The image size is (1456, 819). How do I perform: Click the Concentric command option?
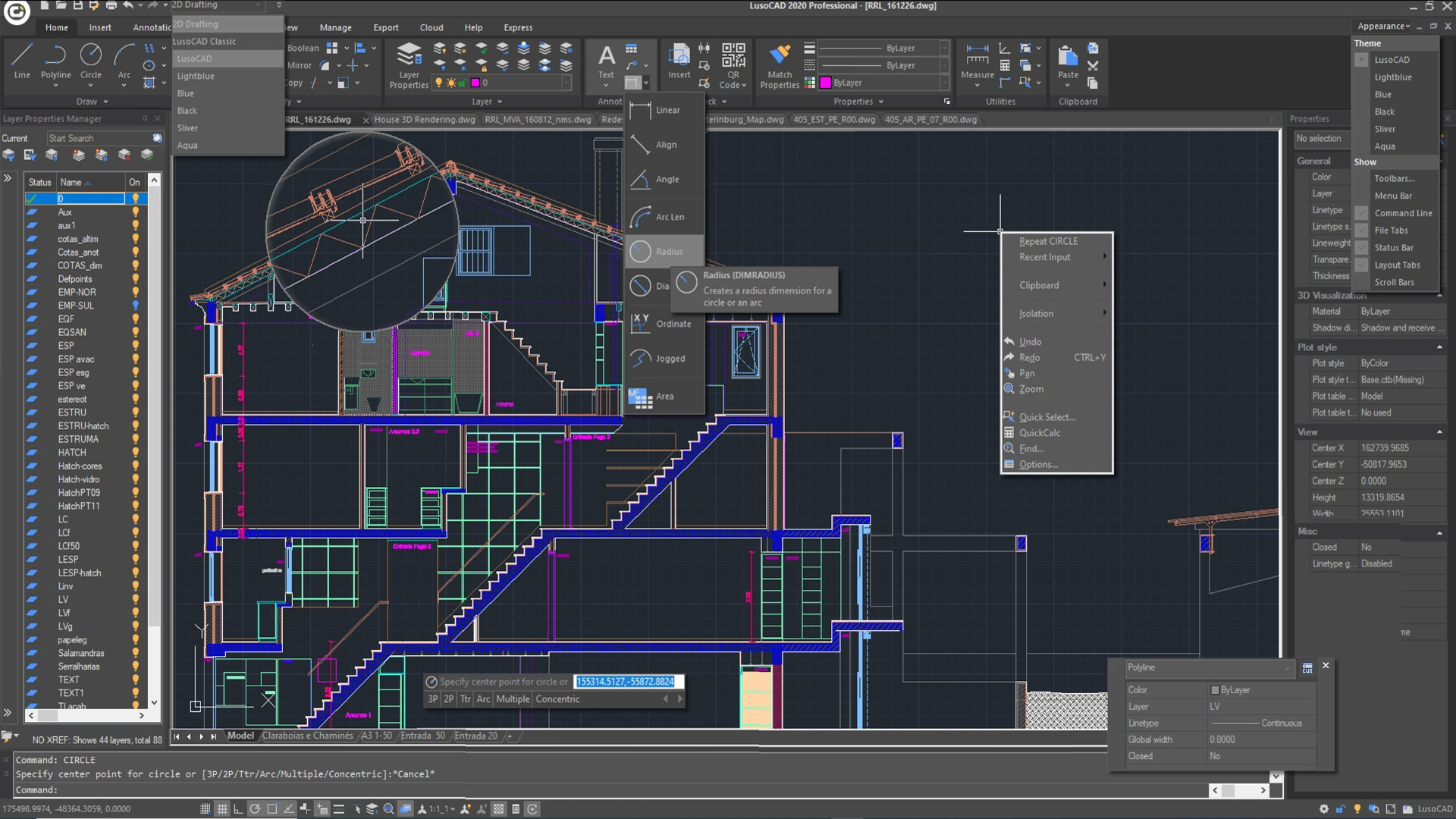[557, 699]
